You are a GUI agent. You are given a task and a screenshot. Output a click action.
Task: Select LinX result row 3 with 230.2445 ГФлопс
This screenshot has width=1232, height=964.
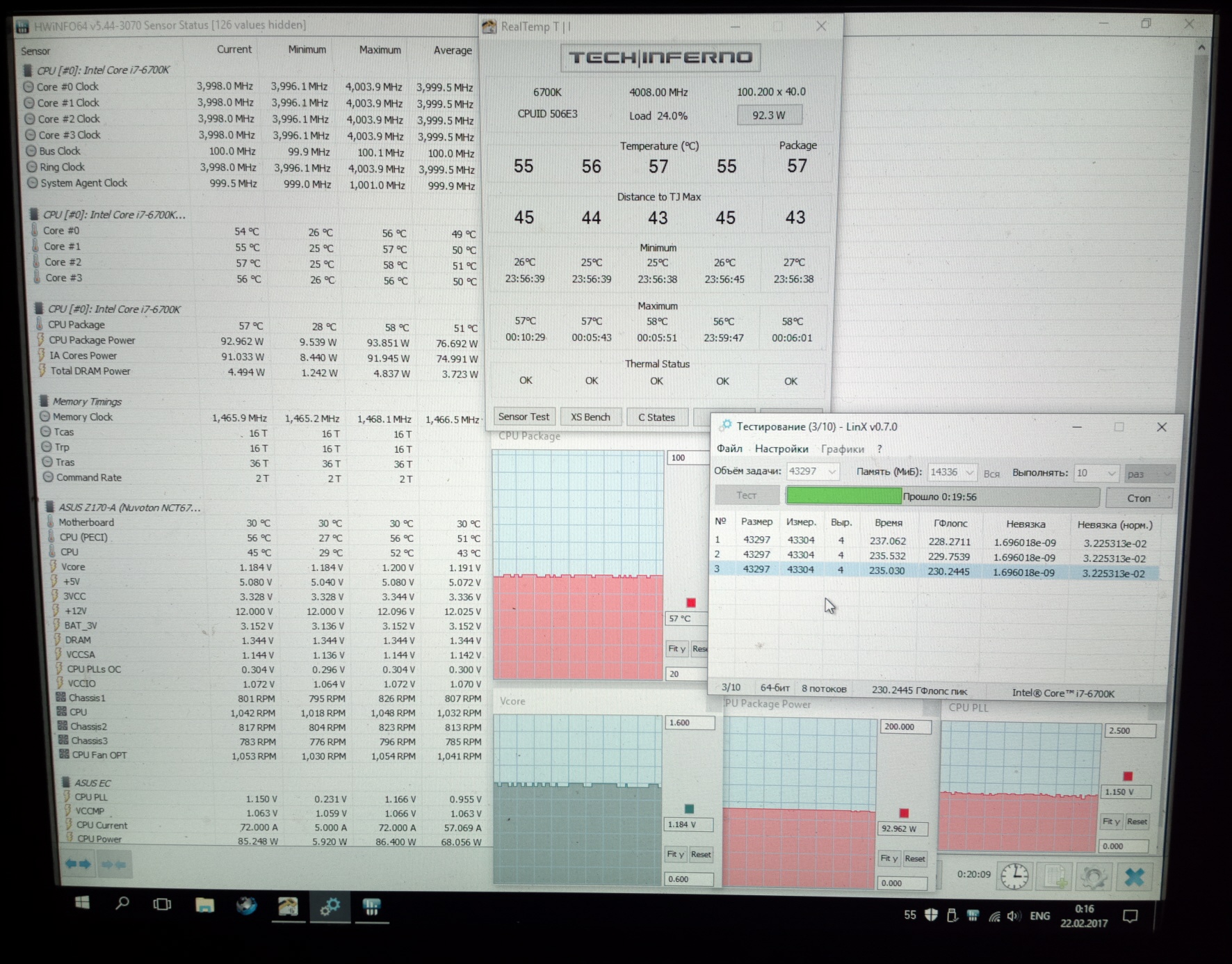935,570
